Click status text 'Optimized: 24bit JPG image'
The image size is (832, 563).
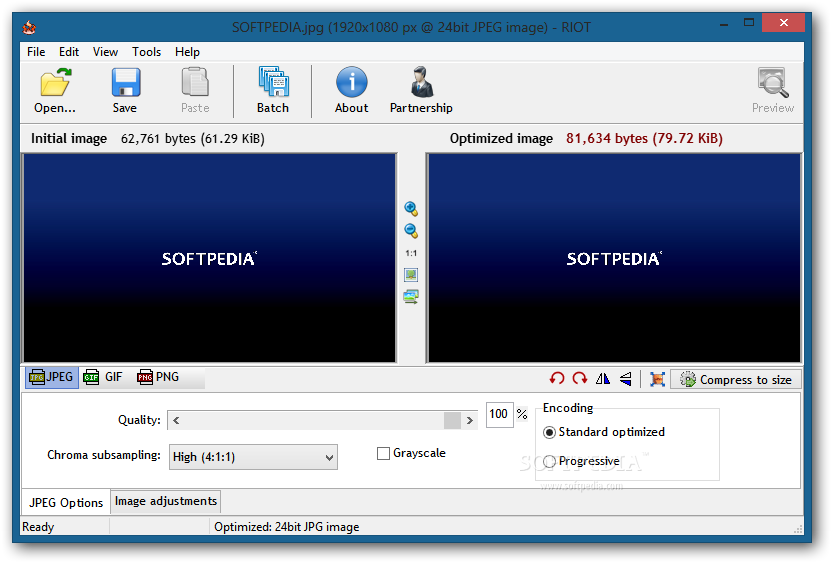pyautogui.click(x=287, y=527)
